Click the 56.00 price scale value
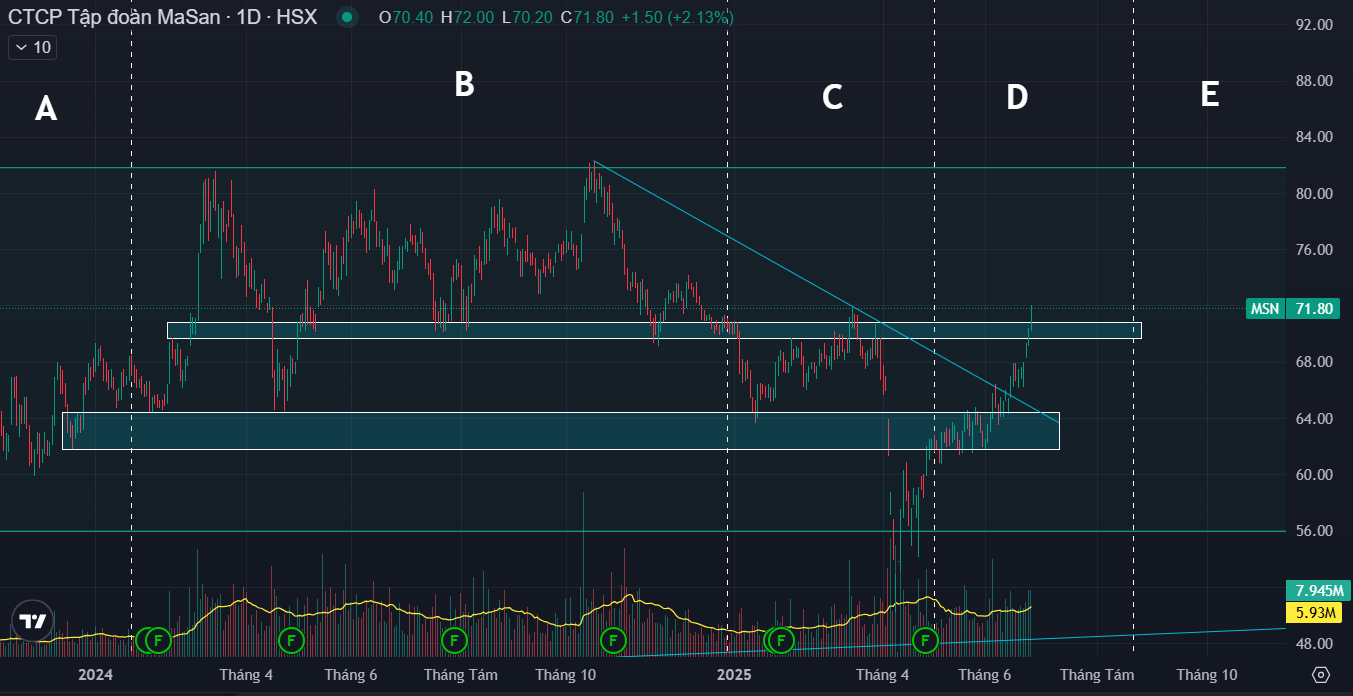Viewport: 1353px width, 696px height. (1313, 531)
